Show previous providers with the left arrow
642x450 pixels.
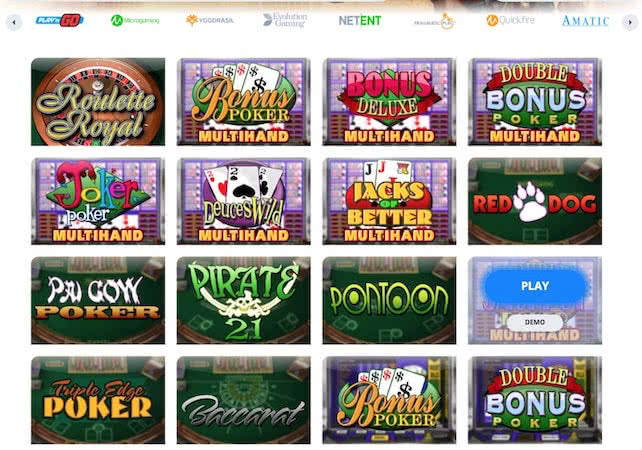click(x=14, y=22)
